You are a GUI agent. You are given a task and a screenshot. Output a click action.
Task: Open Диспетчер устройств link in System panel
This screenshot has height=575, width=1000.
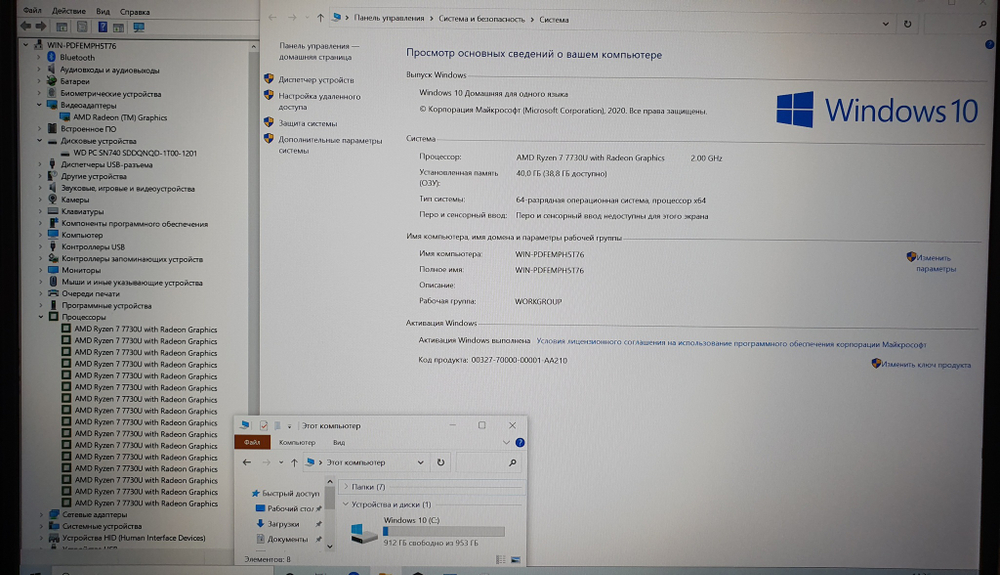[316, 80]
